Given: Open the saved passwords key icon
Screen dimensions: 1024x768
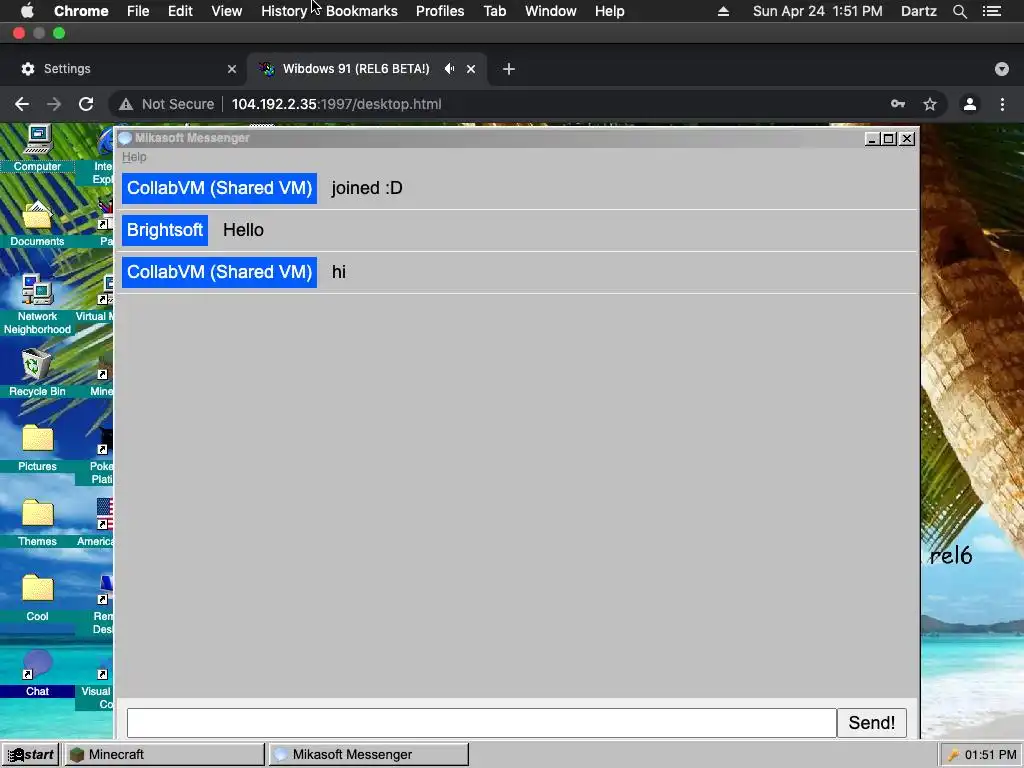Looking at the screenshot, I should tap(898, 104).
